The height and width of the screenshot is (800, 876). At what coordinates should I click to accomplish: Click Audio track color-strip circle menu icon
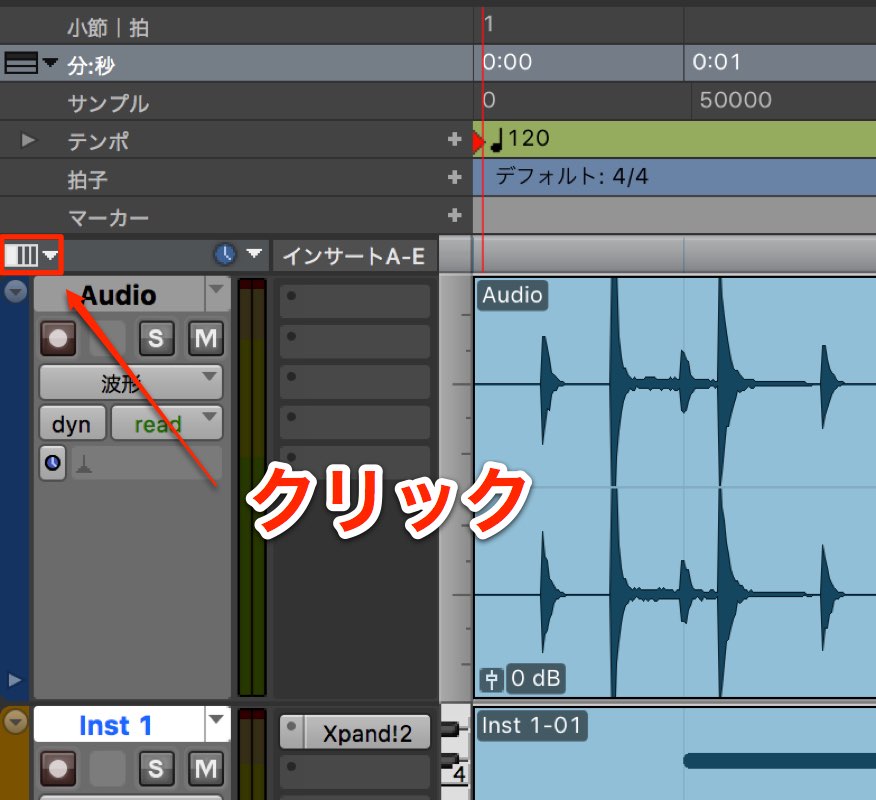pyautogui.click(x=15, y=291)
